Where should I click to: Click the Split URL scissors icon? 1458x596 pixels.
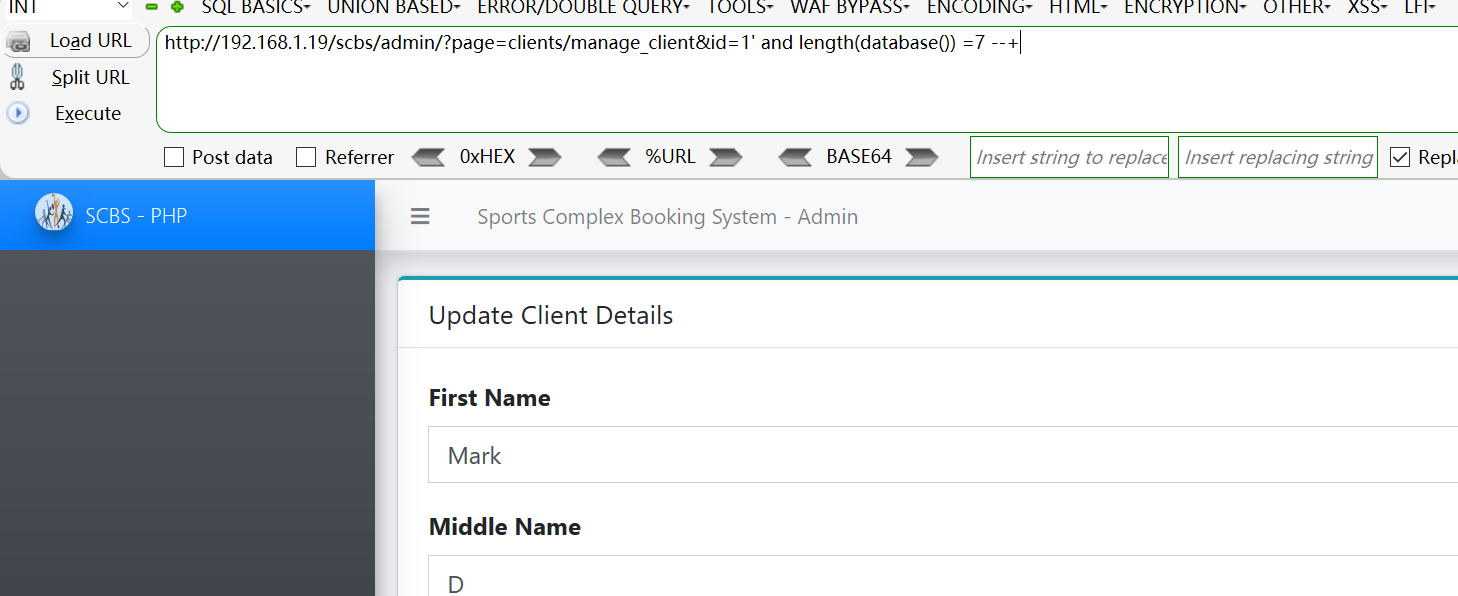click(17, 77)
